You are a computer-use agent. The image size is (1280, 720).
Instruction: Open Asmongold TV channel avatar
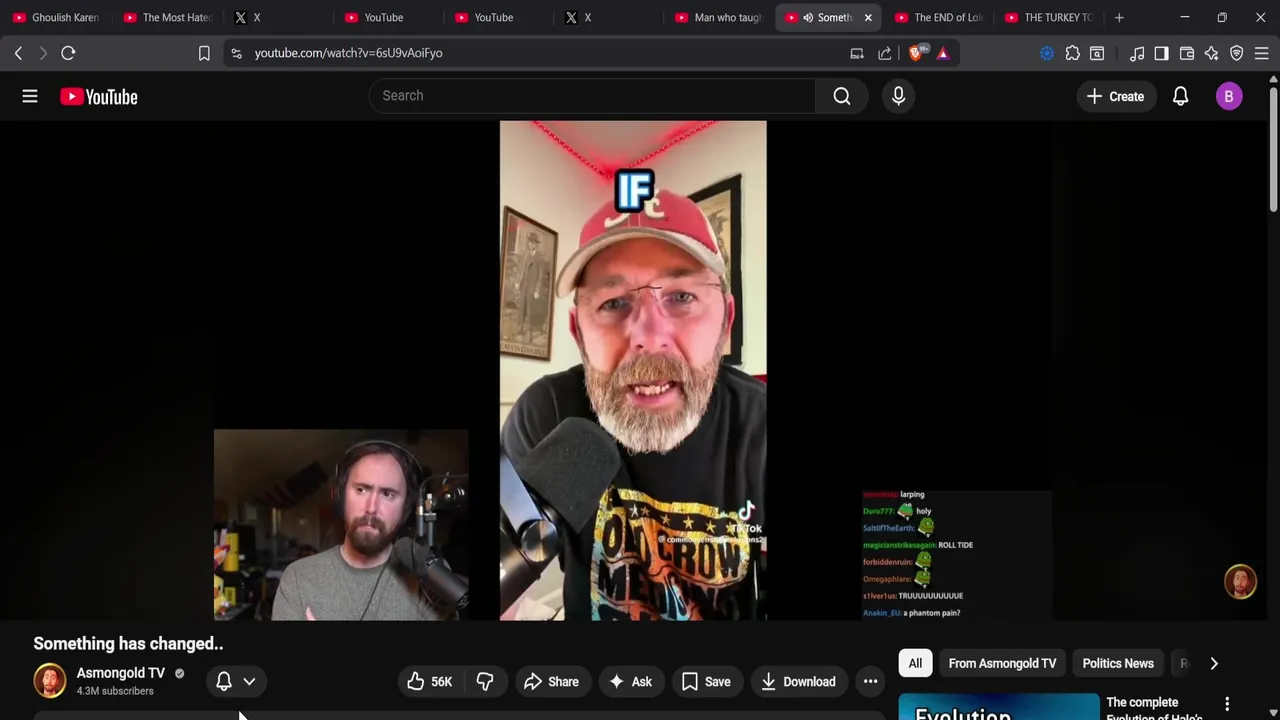click(x=49, y=681)
